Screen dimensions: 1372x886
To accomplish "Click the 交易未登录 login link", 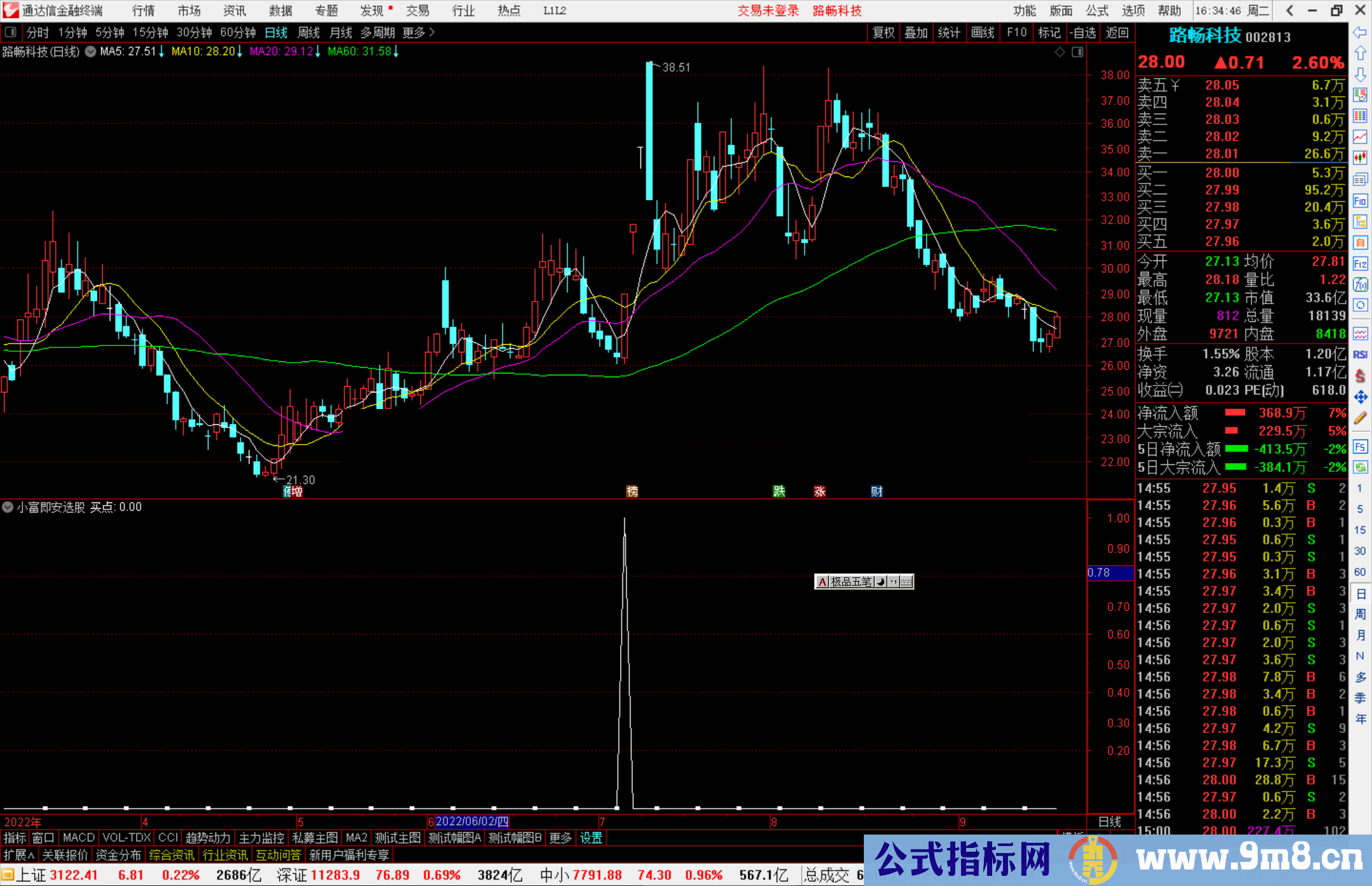I will tap(768, 11).
